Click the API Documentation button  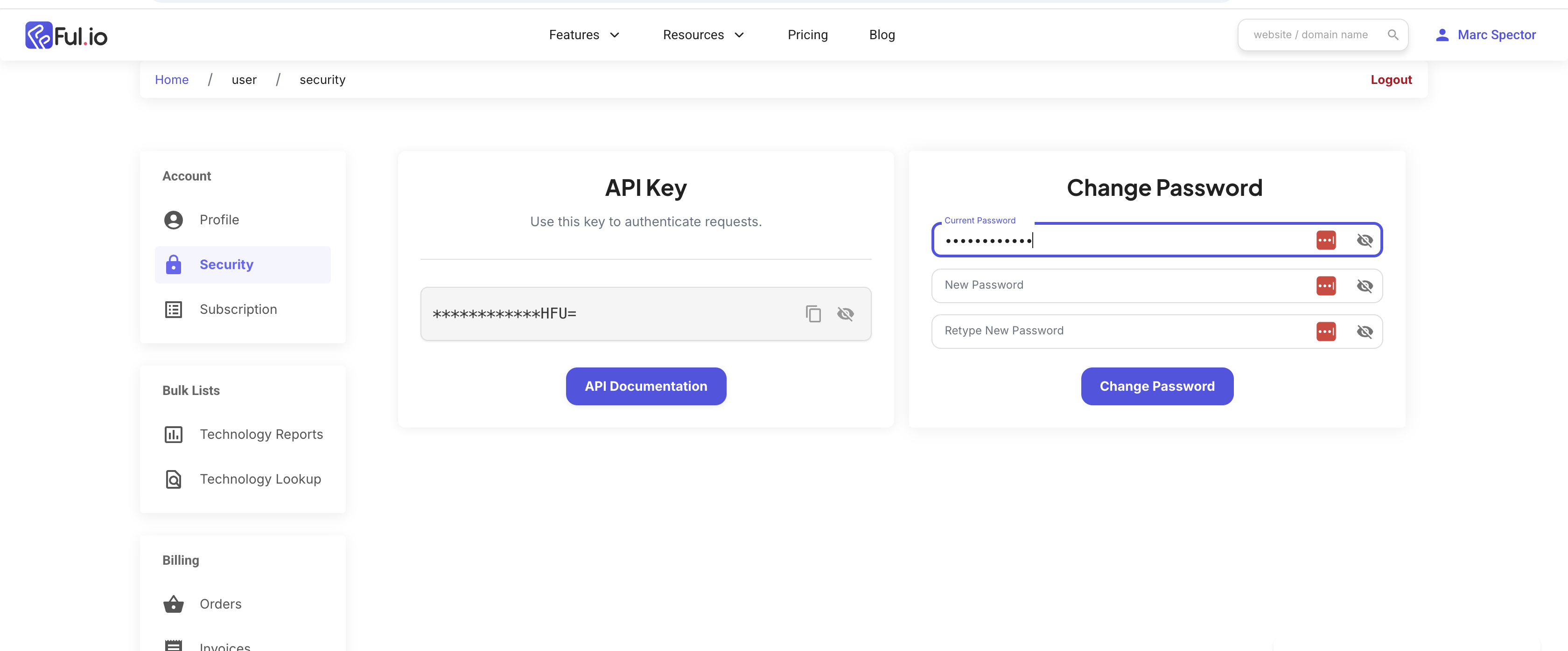tap(646, 386)
